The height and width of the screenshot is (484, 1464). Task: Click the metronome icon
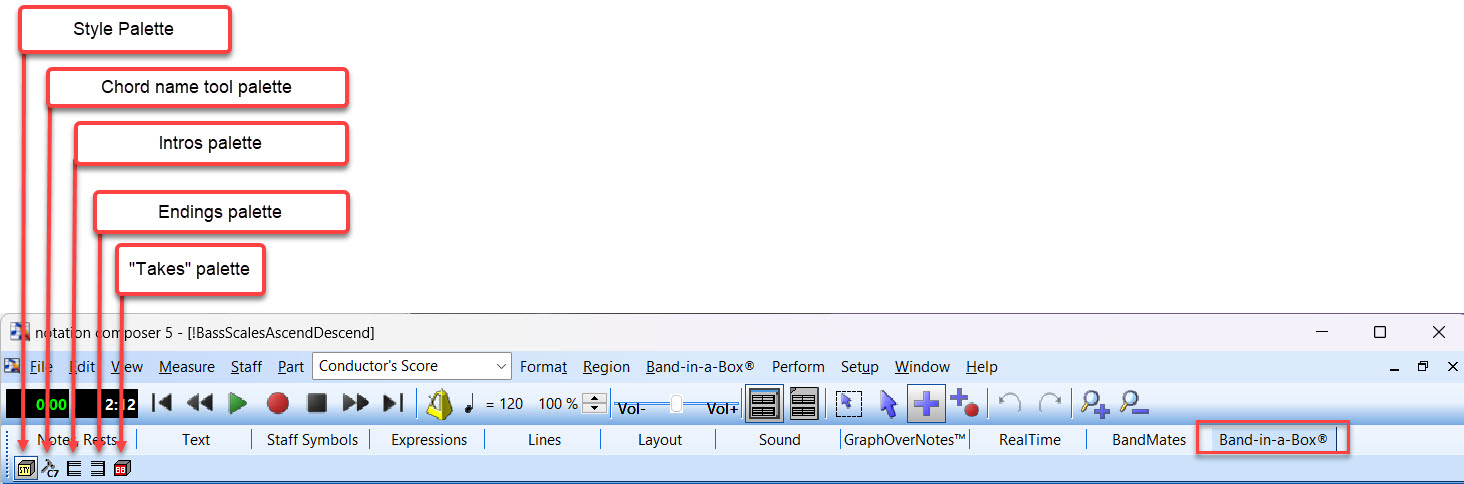pyautogui.click(x=439, y=403)
